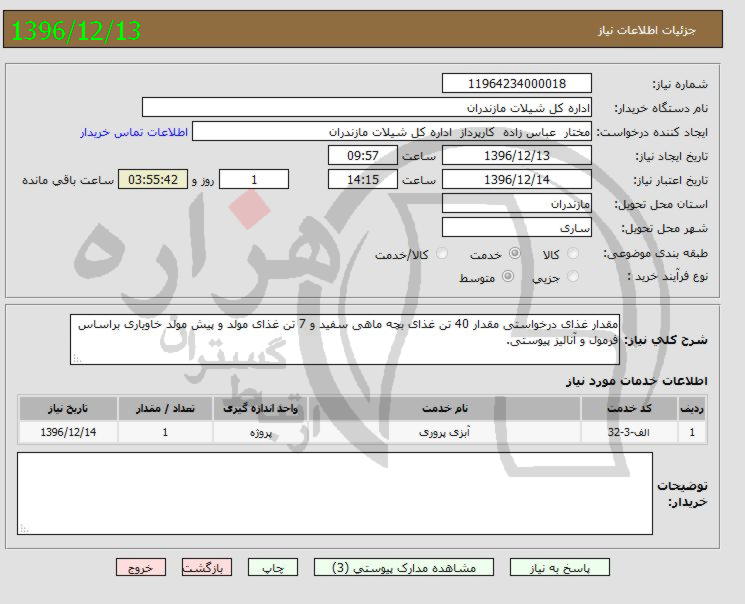Viewport: 745px width, 604px height.
Task: Click the شرح کلی نیاز description box
Action: pyautogui.click(x=346, y=338)
